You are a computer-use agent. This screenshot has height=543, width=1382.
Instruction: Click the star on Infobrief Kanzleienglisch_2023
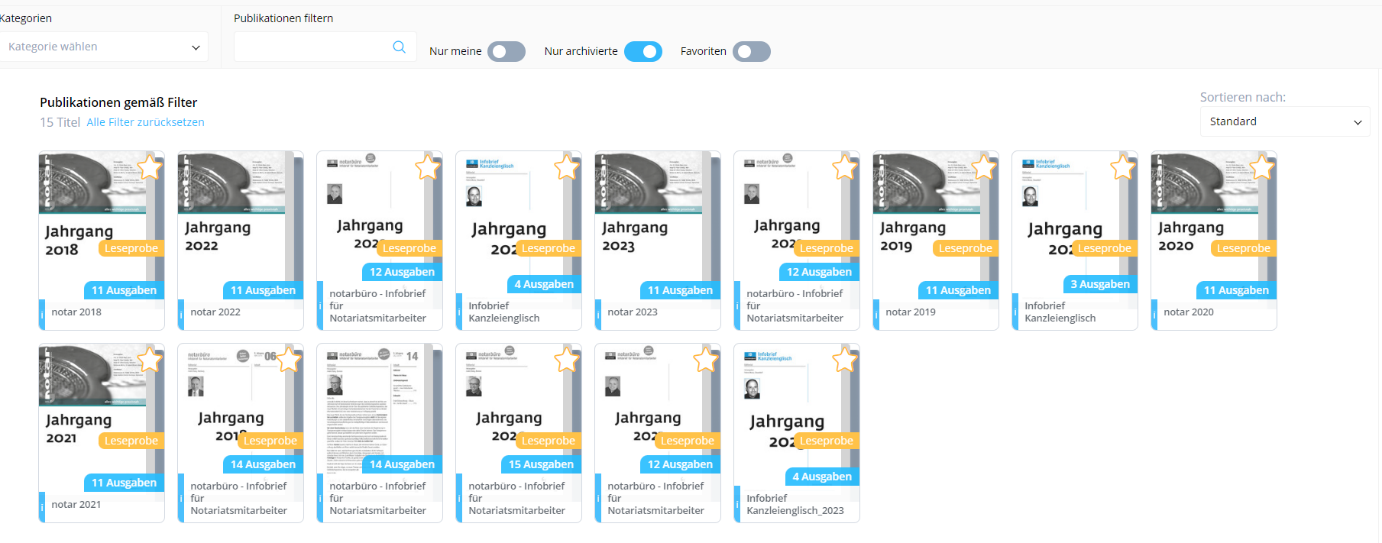845,360
